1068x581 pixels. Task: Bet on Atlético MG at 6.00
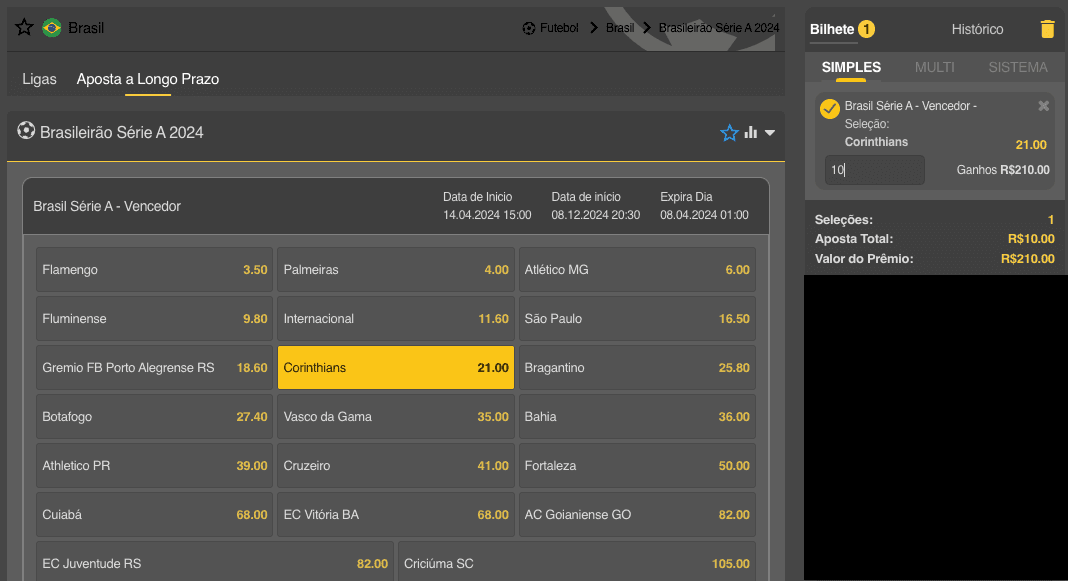pyautogui.click(x=638, y=270)
